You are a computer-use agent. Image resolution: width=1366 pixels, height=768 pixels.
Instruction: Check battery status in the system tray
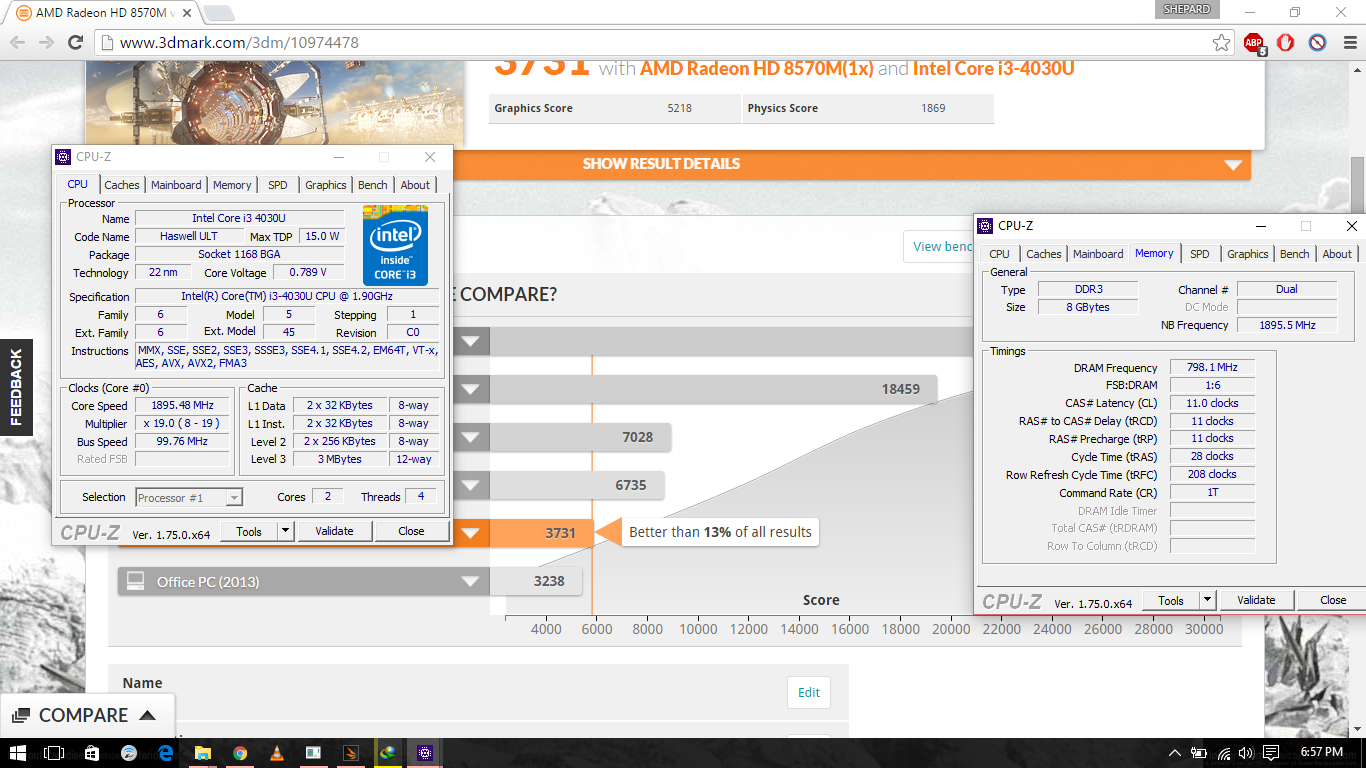(x=1199, y=753)
